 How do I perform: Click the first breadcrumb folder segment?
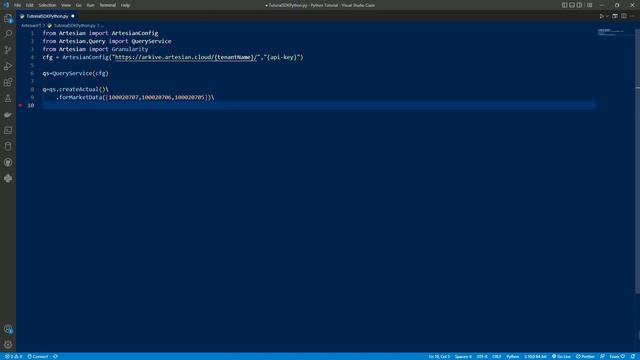(31, 26)
